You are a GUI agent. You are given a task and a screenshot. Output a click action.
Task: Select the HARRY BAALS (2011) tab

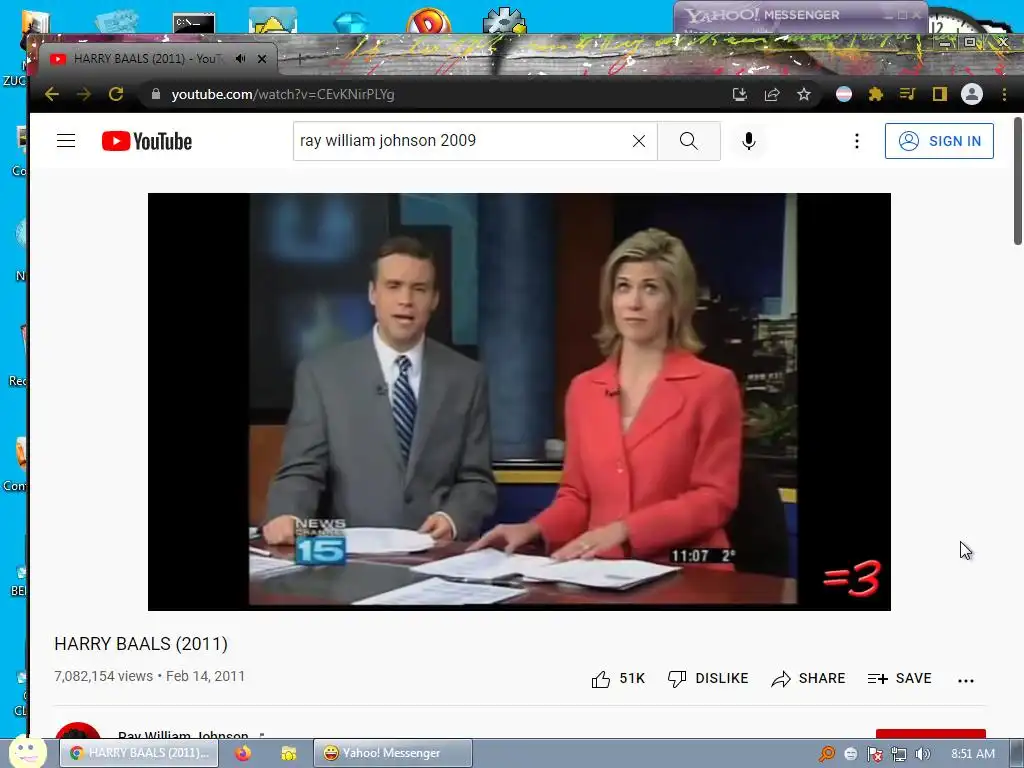pos(146,59)
